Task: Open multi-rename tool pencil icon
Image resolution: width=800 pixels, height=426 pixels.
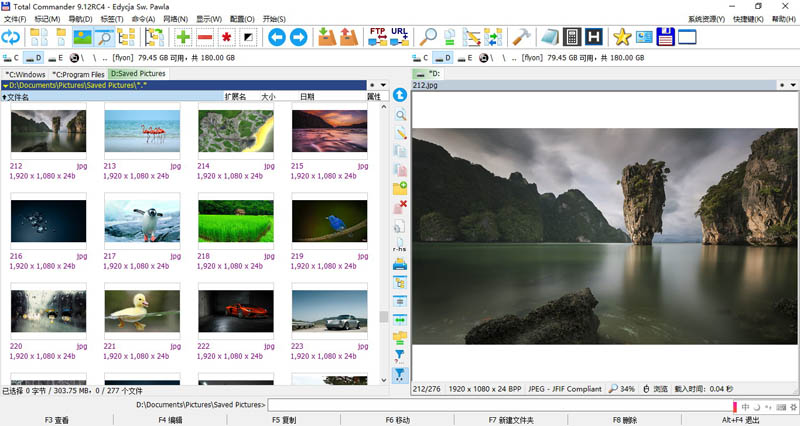Action: [x=471, y=37]
